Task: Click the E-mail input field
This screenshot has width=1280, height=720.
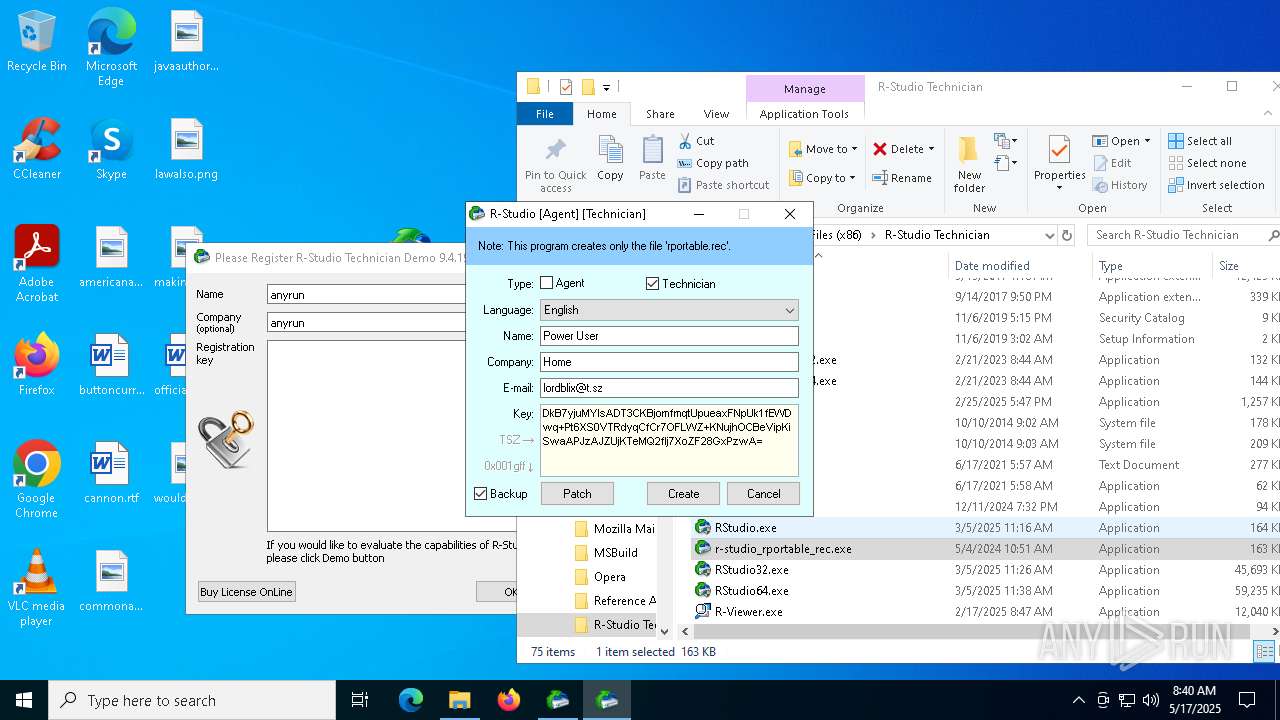Action: pyautogui.click(x=669, y=388)
